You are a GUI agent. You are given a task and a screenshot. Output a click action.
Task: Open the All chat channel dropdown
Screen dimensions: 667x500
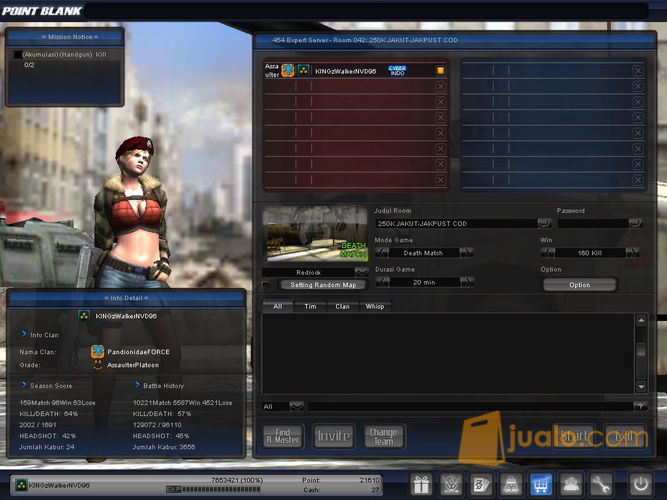pyautogui.click(x=296, y=406)
